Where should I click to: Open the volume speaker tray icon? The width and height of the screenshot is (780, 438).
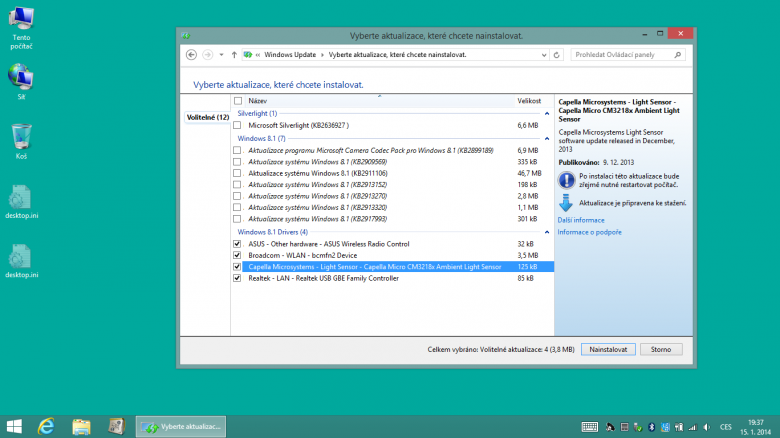coord(707,427)
